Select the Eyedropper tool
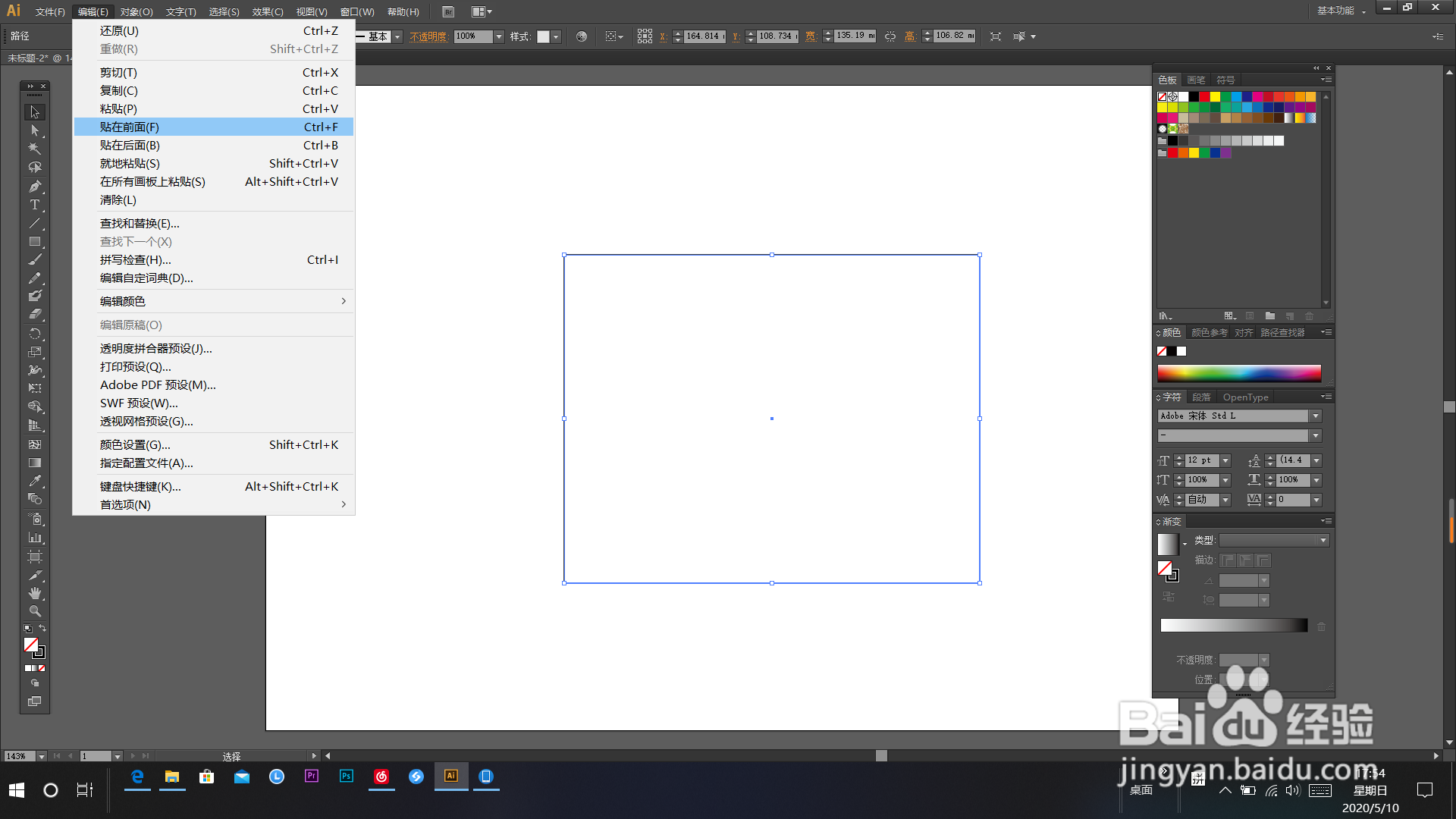The height and width of the screenshot is (819, 1456). pyautogui.click(x=34, y=481)
